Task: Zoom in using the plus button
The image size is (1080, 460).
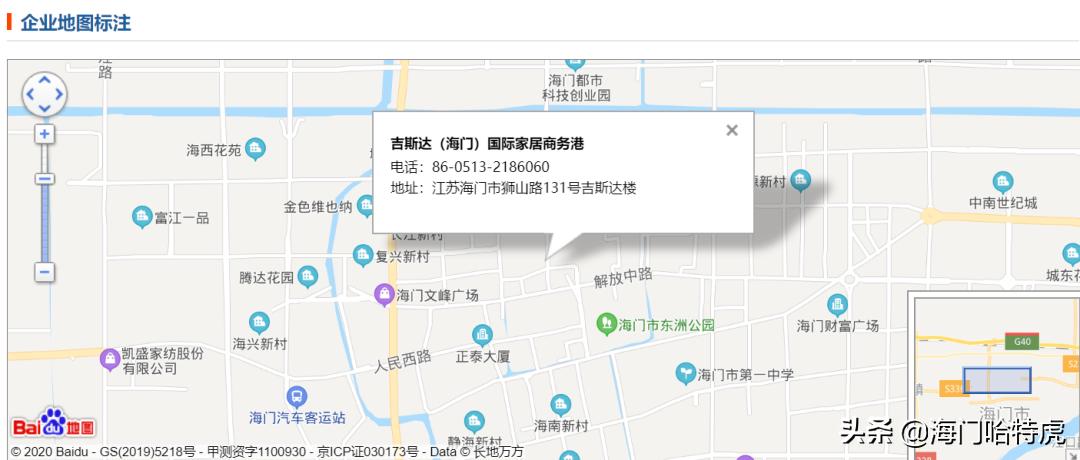Action: [45, 134]
